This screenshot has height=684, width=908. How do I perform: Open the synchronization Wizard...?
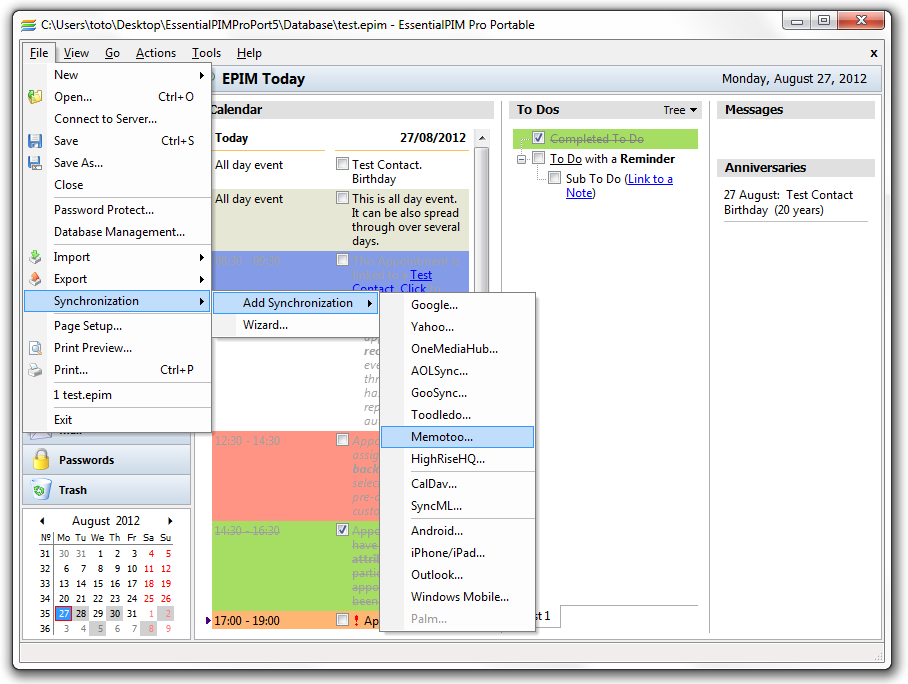click(x=296, y=325)
